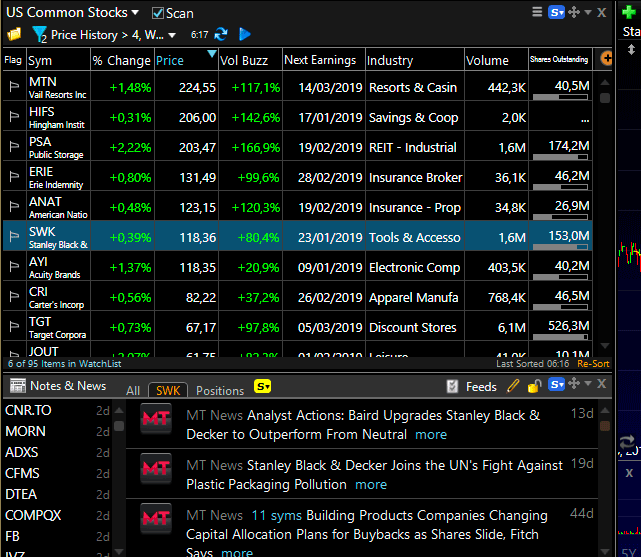Click the yellow padlock icon
Screen dimensions: 641x557
[x=534, y=386]
